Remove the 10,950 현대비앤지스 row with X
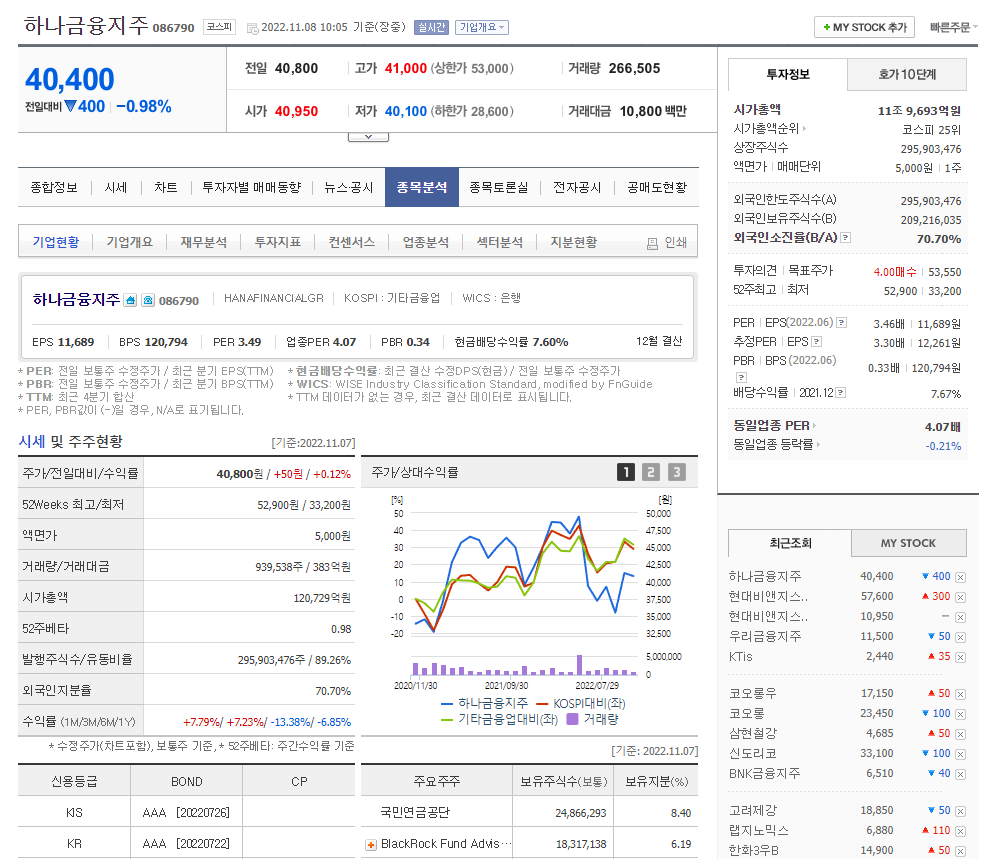Screen dimensions: 985x859 (960, 617)
